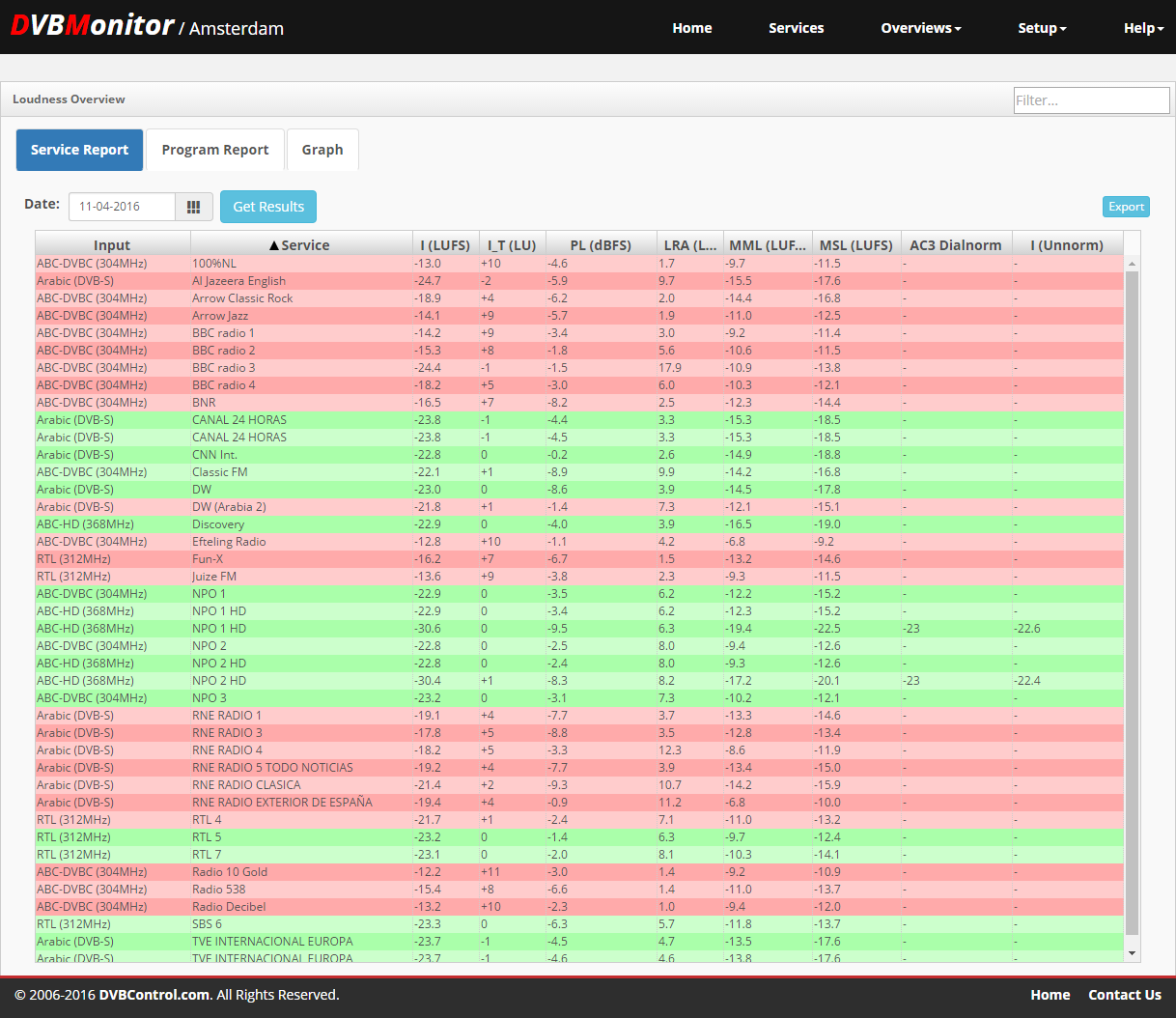Viewport: 1176px width, 1018px height.
Task: Sort by the MSL (LUFS) column header
Action: [856, 245]
